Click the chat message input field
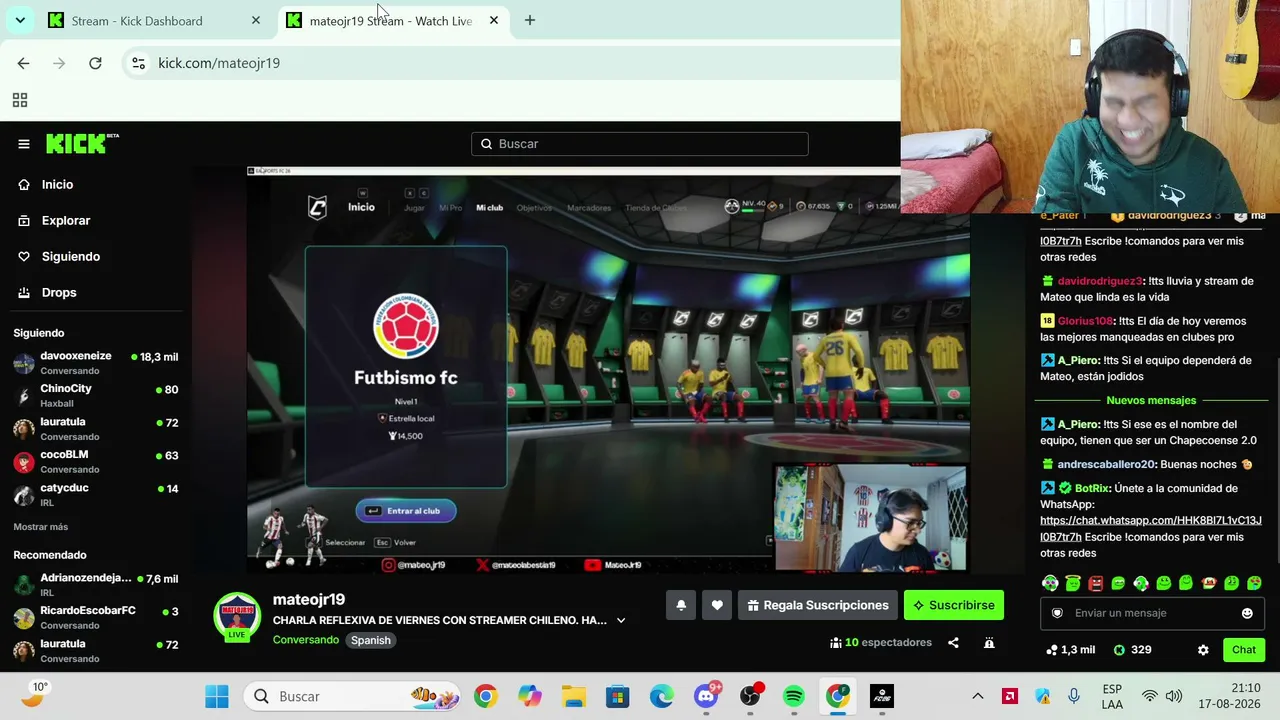The image size is (1280, 720). pyautogui.click(x=1150, y=613)
